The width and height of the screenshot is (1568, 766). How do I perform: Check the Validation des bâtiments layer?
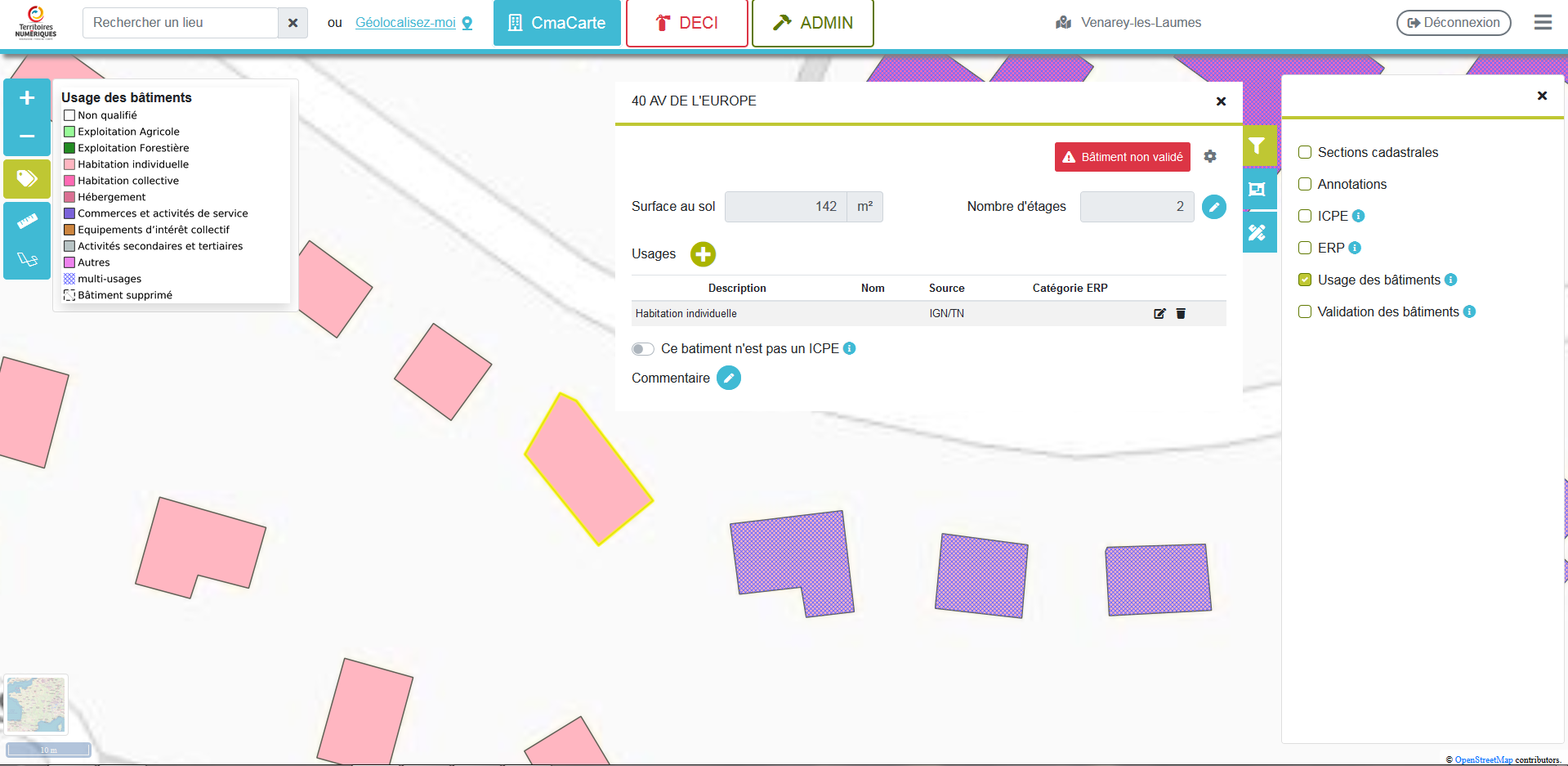coord(1305,311)
